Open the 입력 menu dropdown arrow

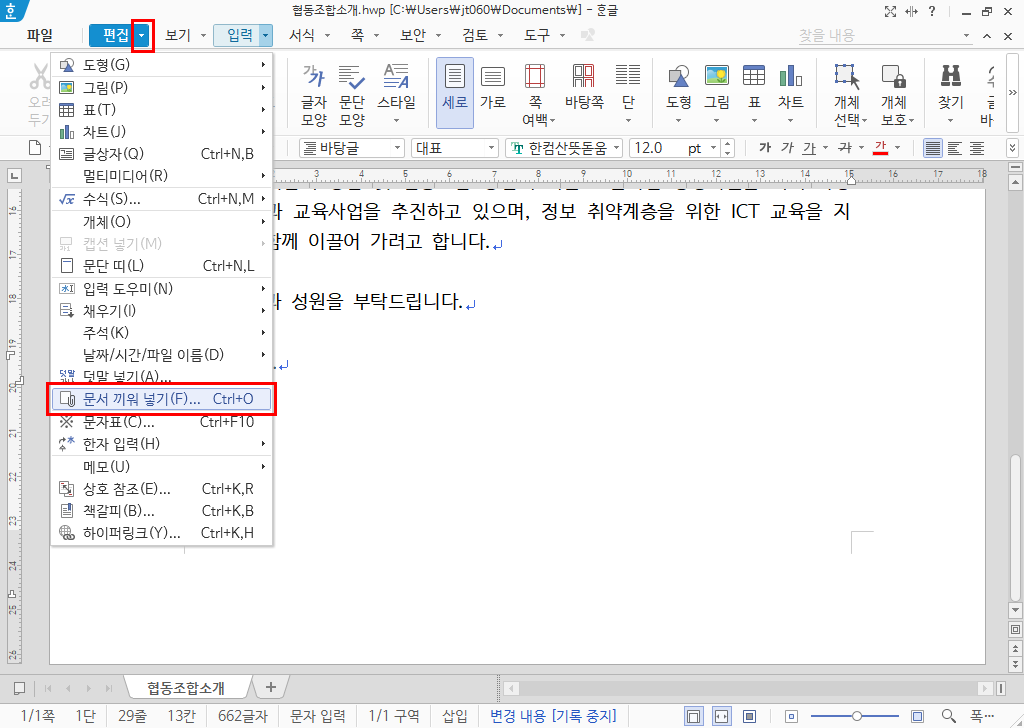tap(265, 36)
